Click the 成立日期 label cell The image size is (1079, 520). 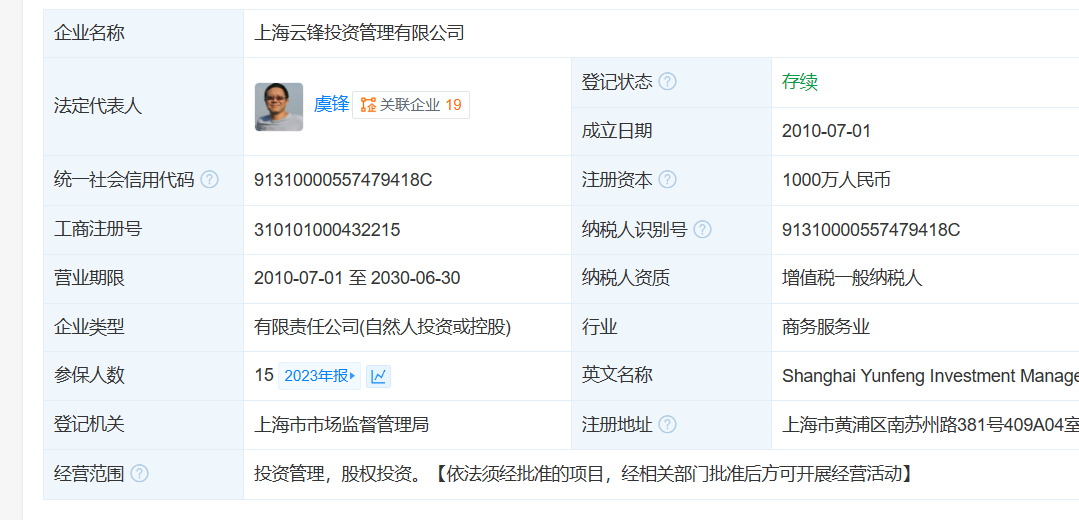671,131
